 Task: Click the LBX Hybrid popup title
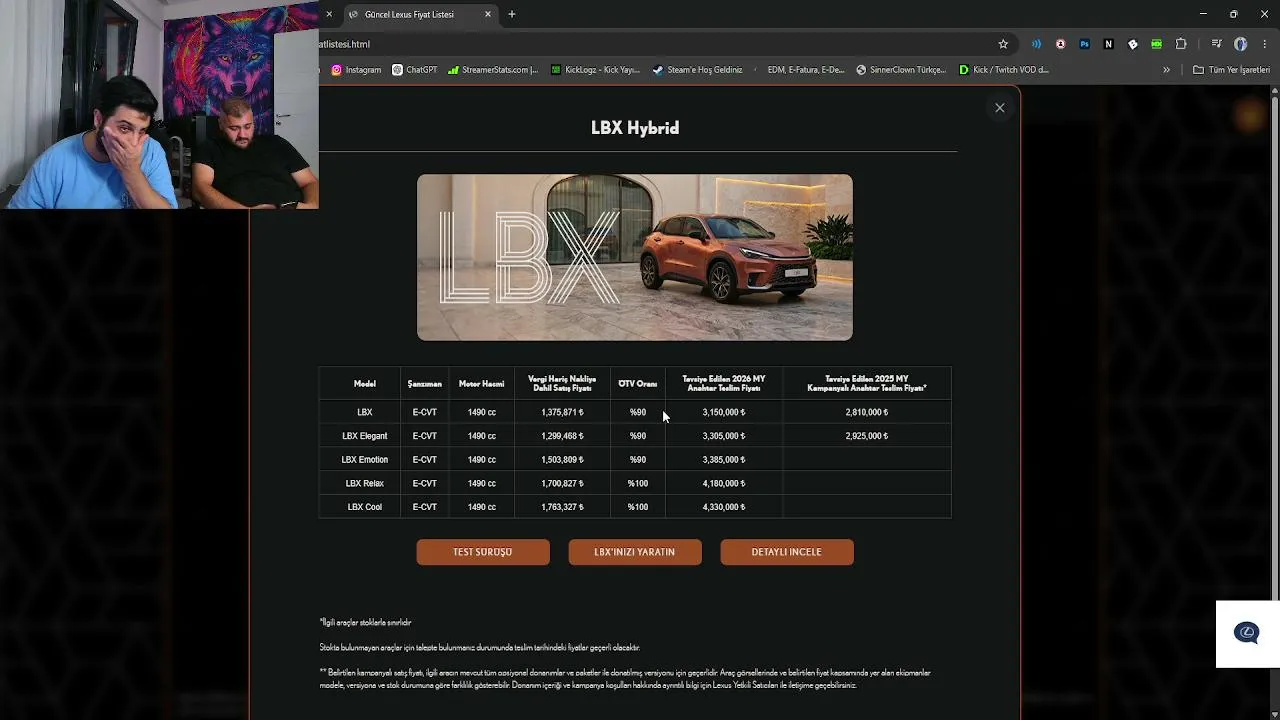pos(635,128)
